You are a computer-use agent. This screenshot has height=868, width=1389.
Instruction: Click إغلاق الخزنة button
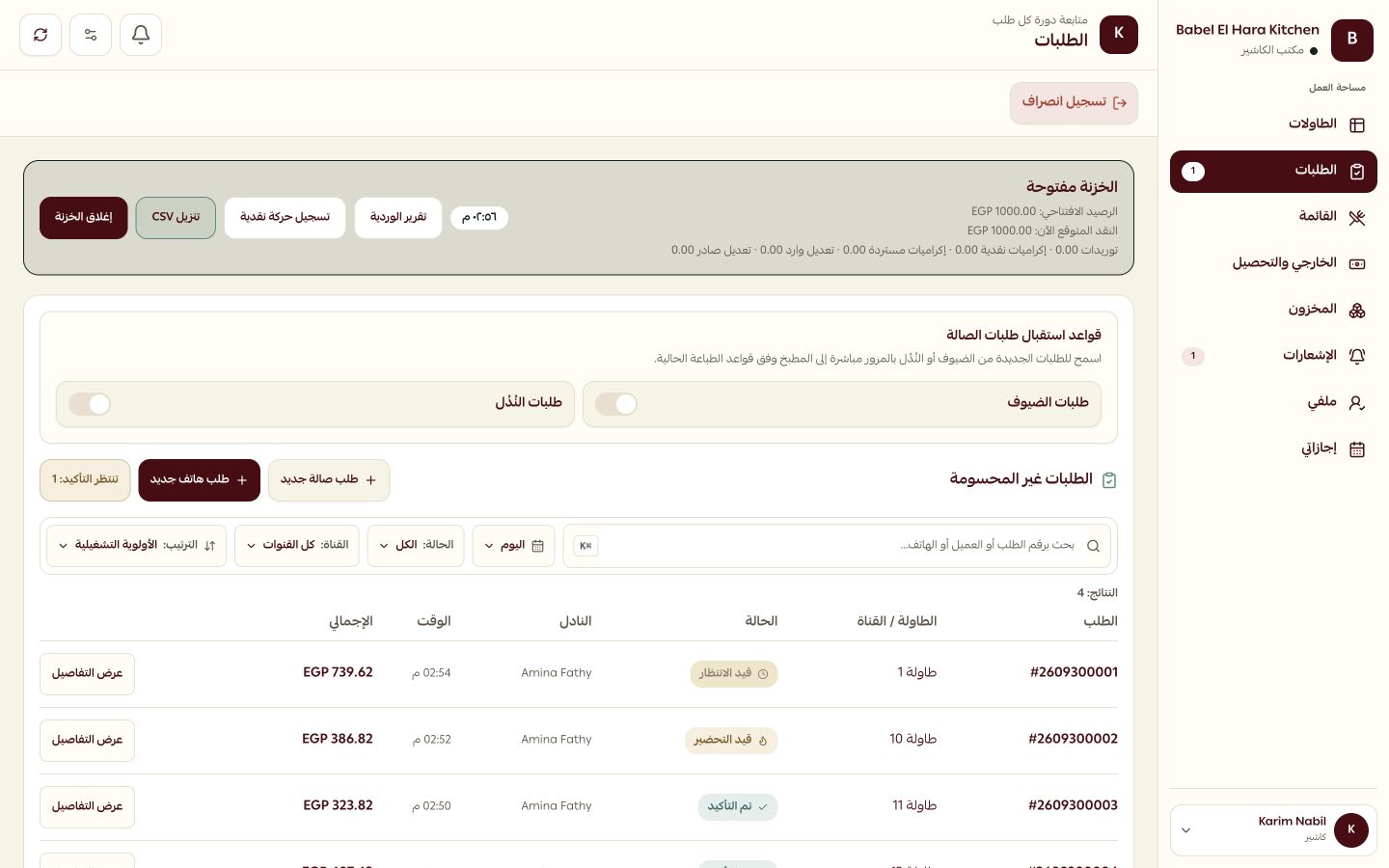(84, 218)
